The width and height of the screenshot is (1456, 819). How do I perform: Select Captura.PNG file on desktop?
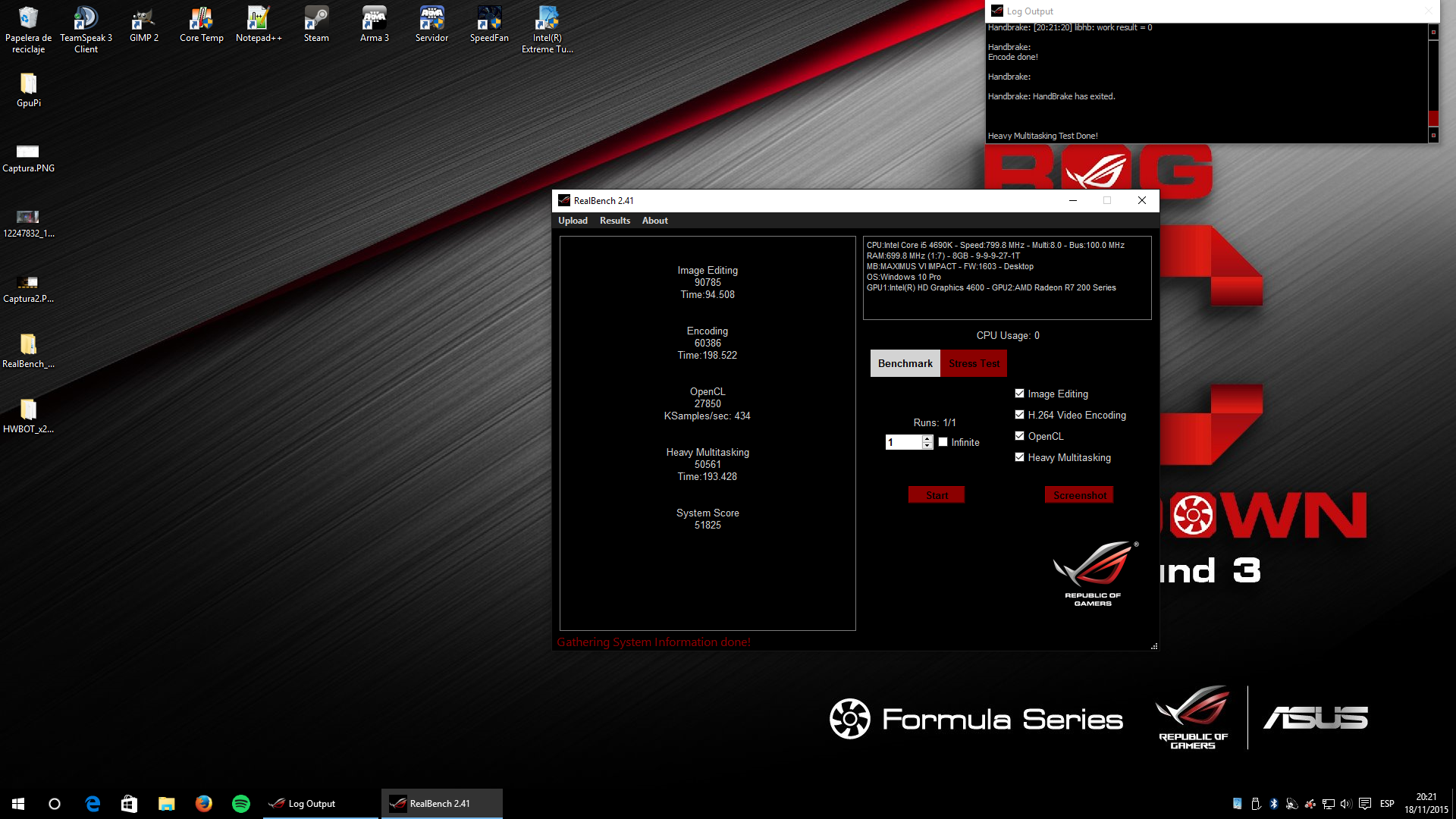pyautogui.click(x=28, y=157)
